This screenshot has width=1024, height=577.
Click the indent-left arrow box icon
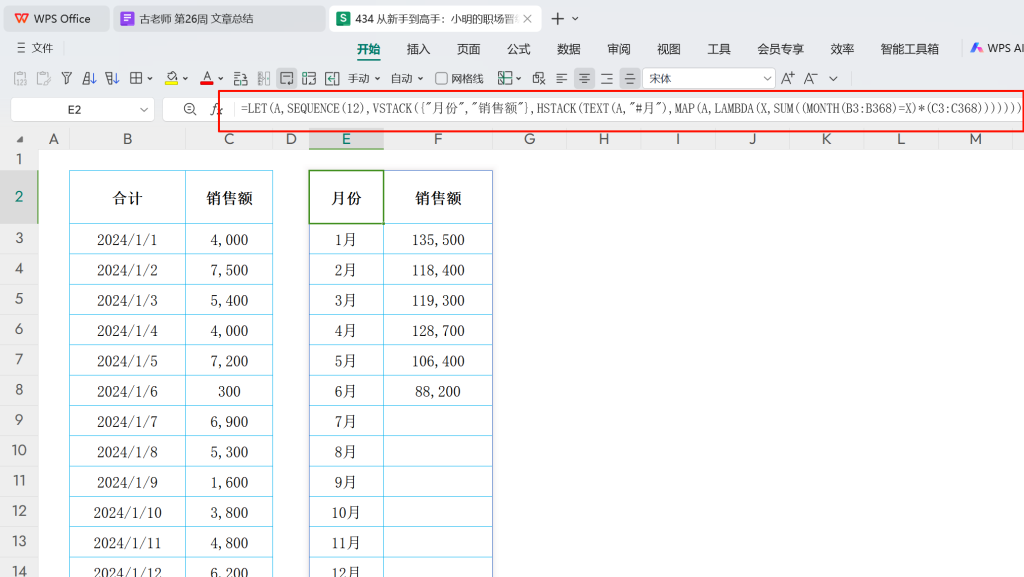pos(332,78)
